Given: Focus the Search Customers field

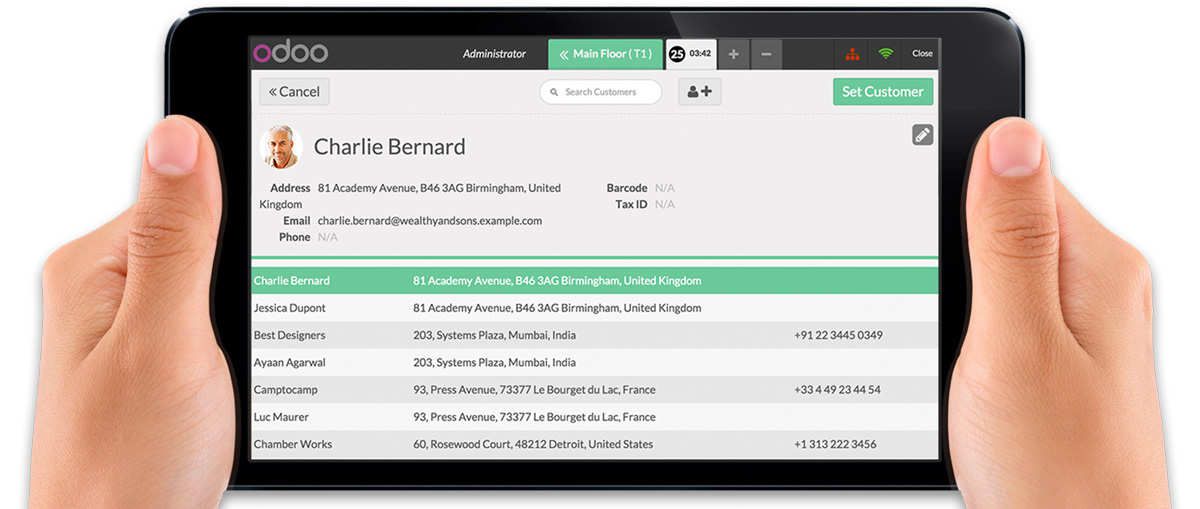Looking at the screenshot, I should [601, 92].
